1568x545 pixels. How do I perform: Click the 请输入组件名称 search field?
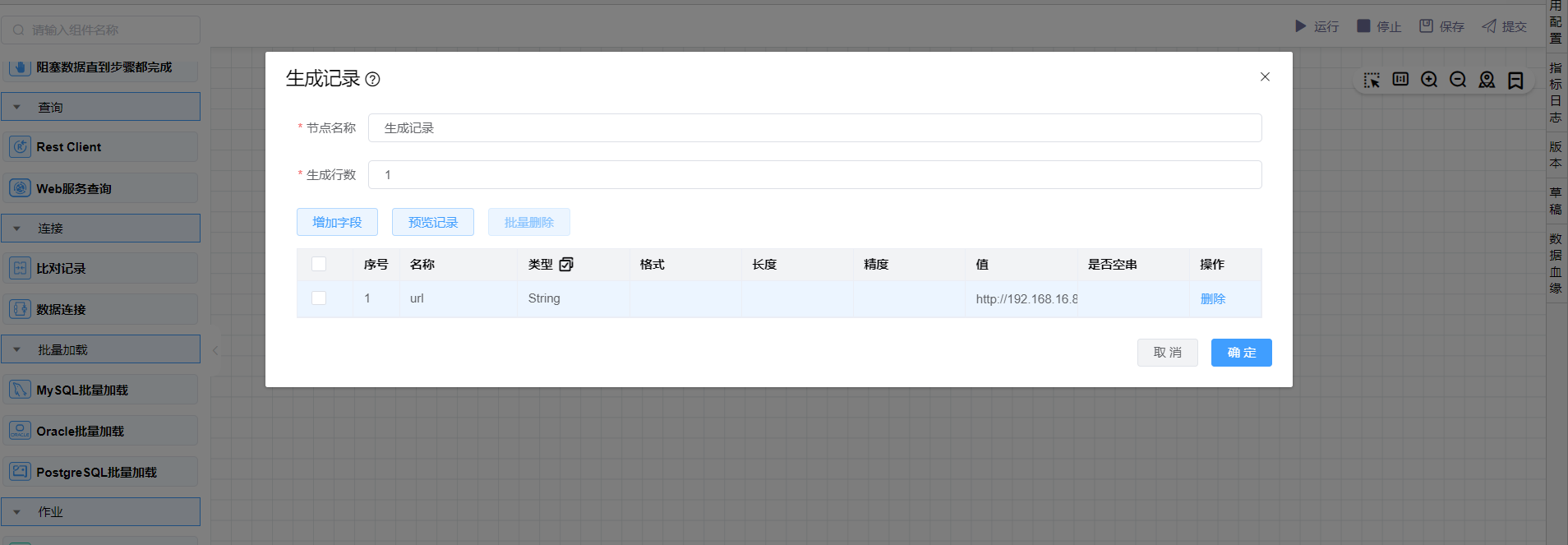(100, 30)
